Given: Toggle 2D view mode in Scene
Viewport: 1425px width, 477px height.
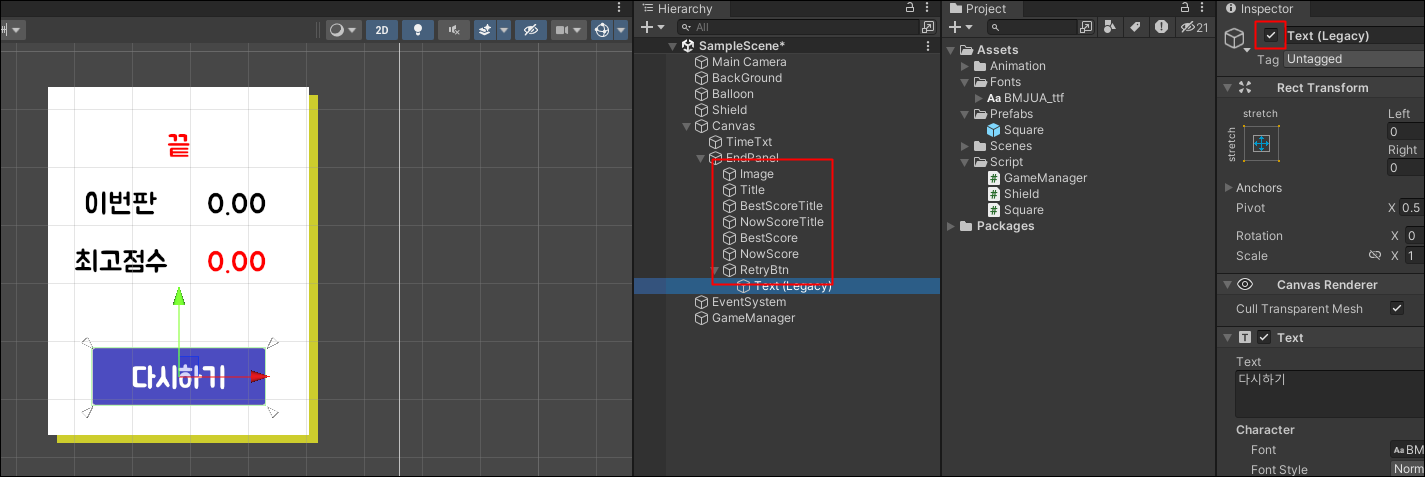Looking at the screenshot, I should [x=382, y=30].
